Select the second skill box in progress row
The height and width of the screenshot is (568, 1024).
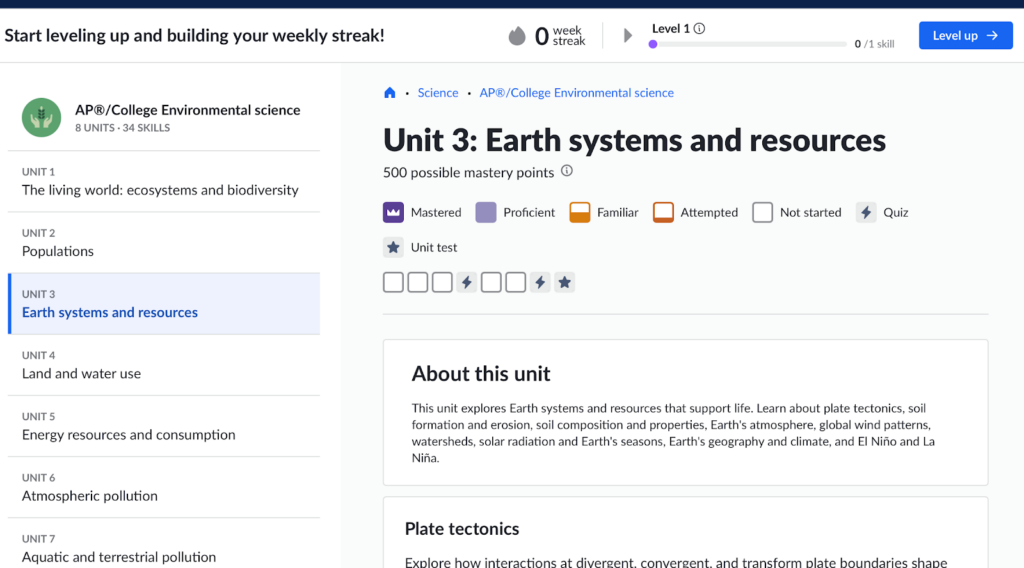tap(417, 283)
